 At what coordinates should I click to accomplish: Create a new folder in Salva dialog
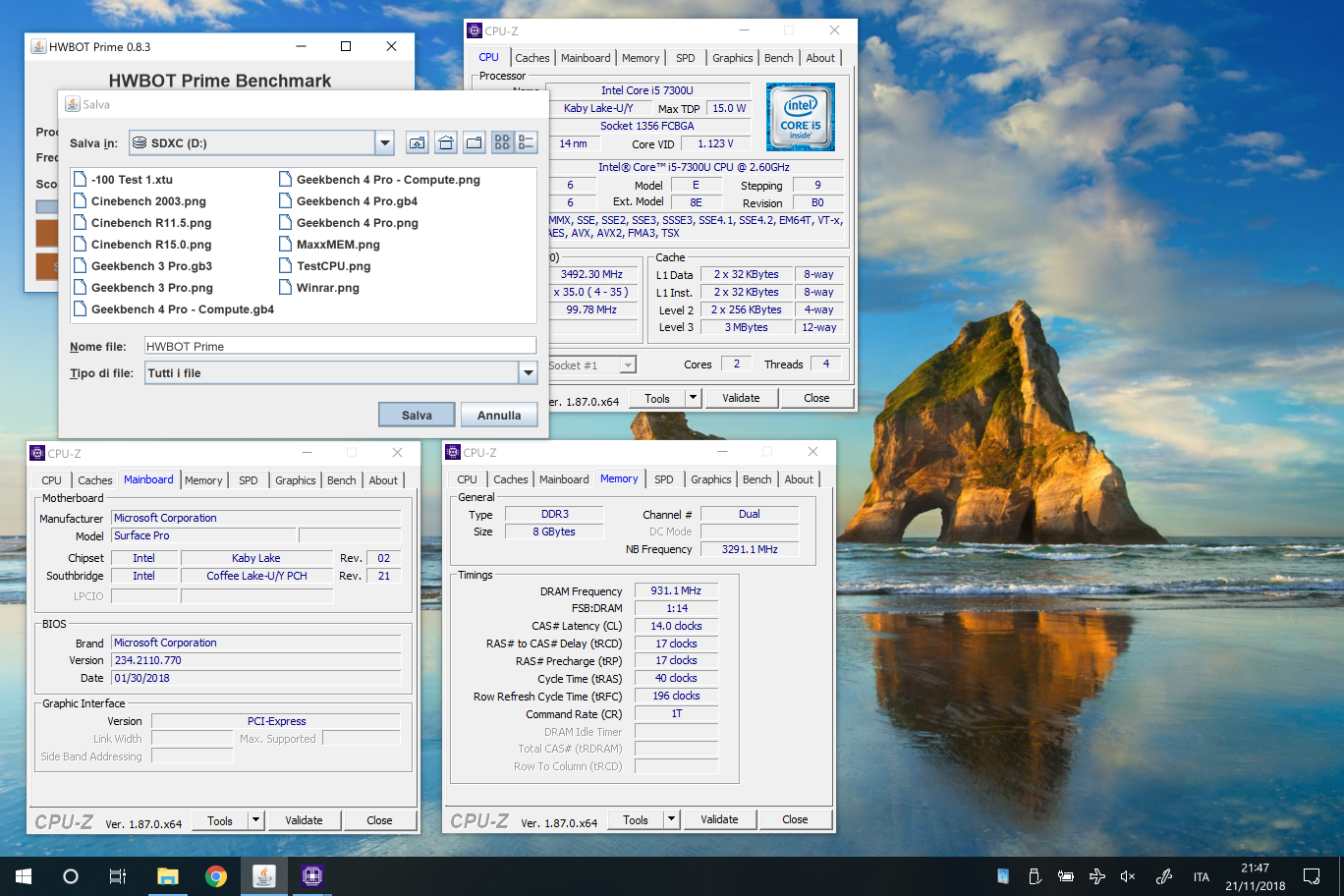coord(475,142)
